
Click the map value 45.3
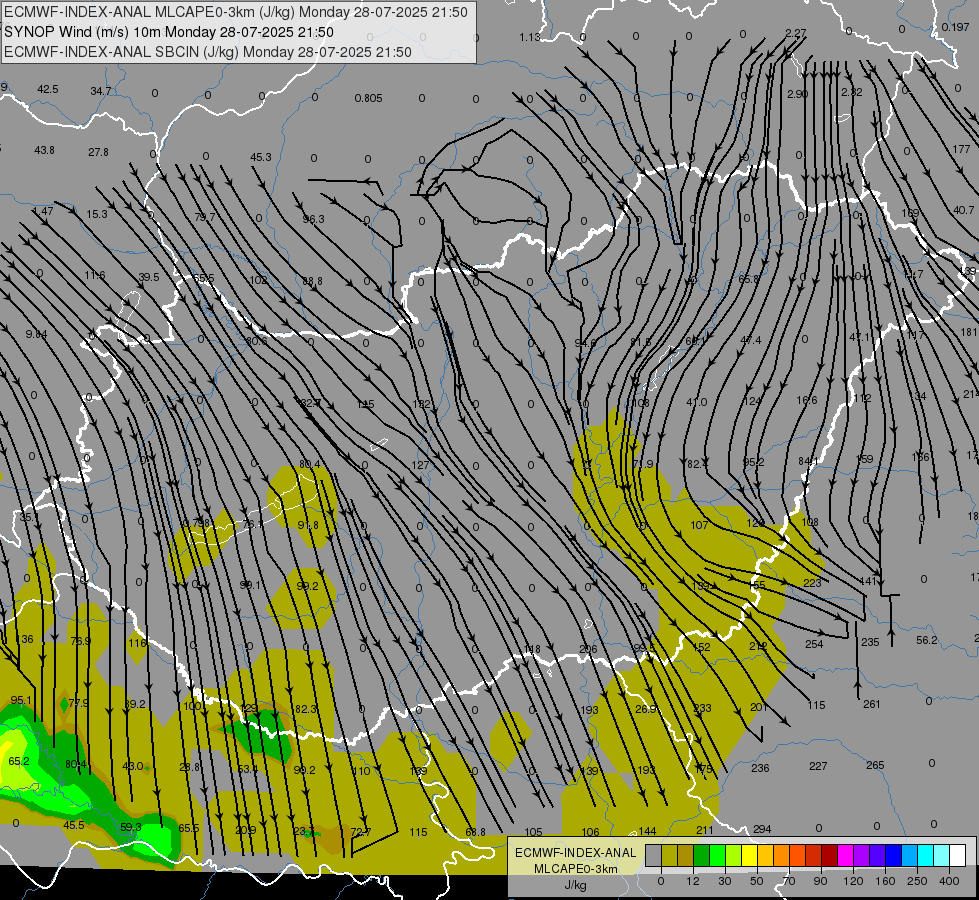tap(260, 157)
